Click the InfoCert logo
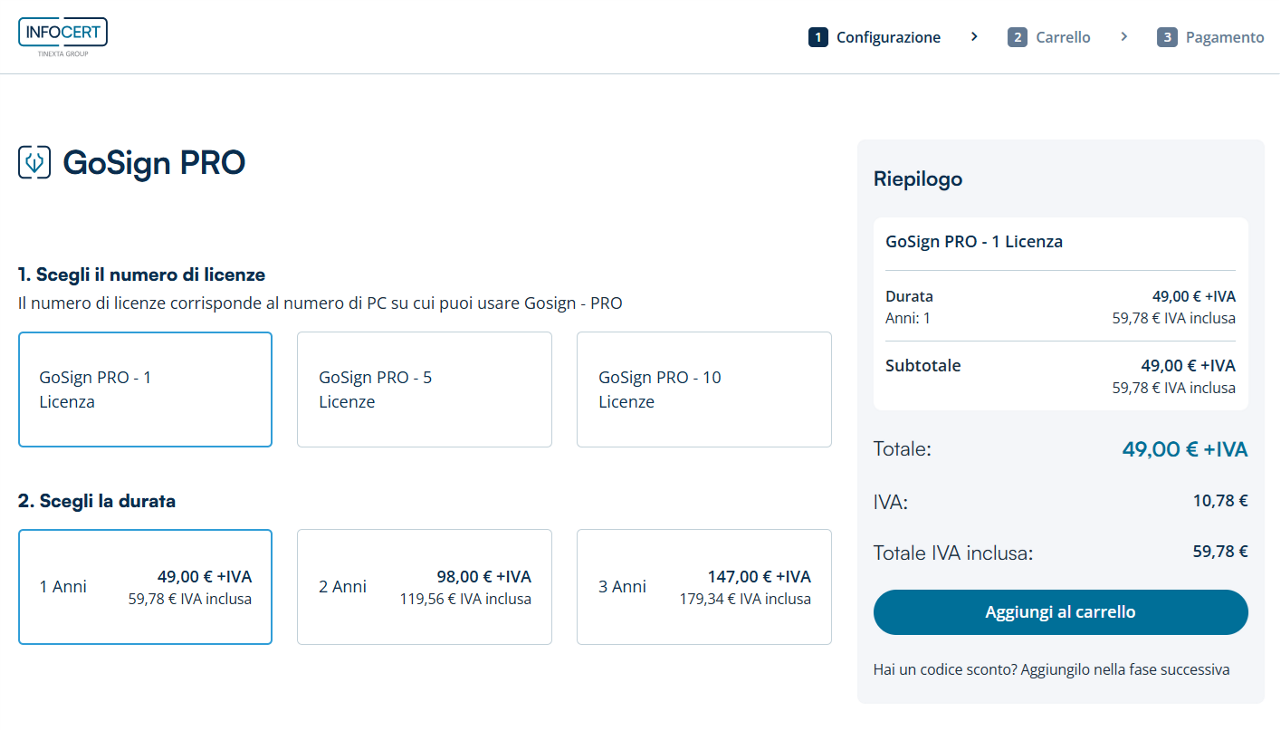Viewport: 1280px width, 730px height. tap(63, 36)
